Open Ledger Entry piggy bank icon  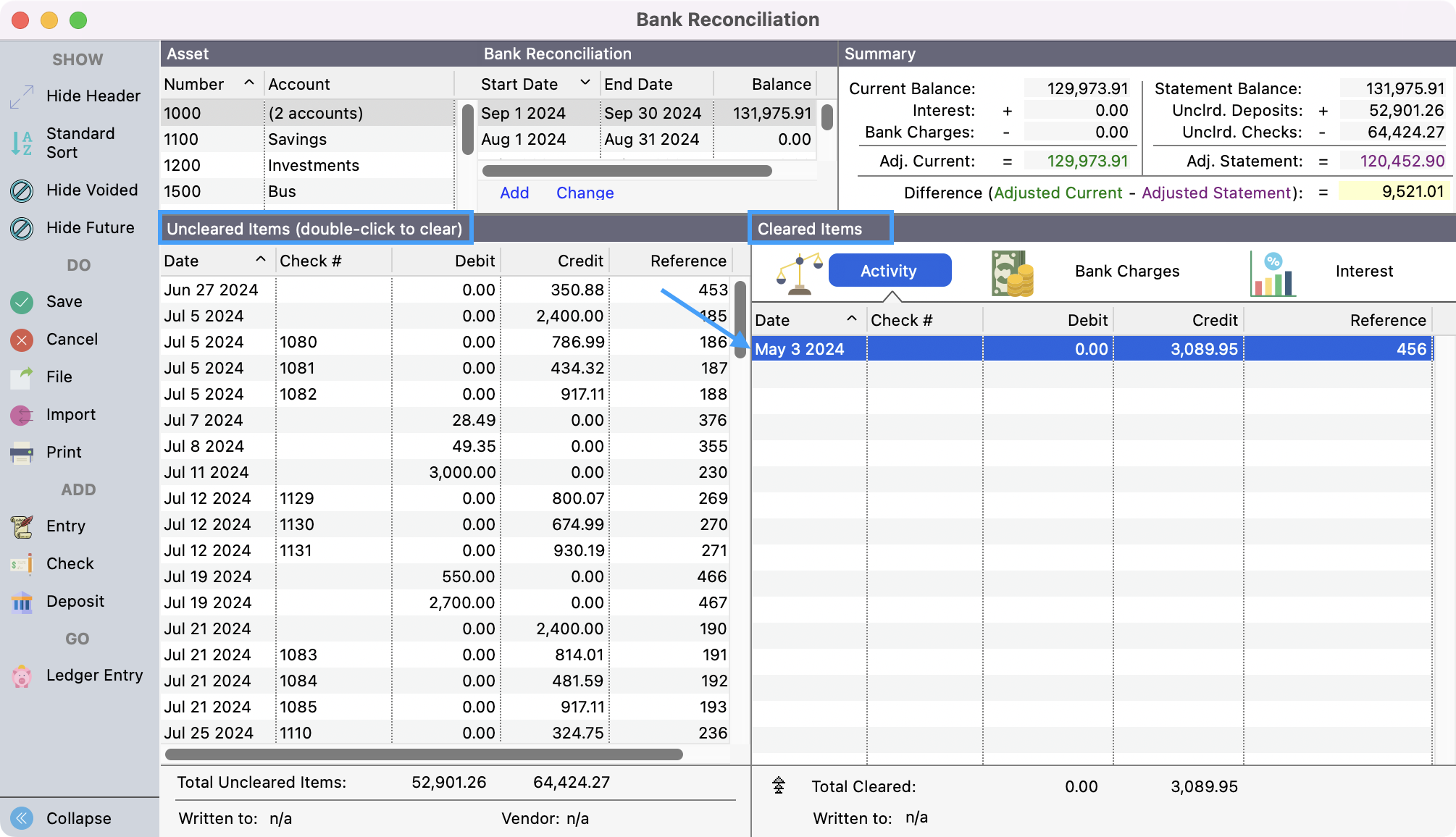[x=22, y=676]
